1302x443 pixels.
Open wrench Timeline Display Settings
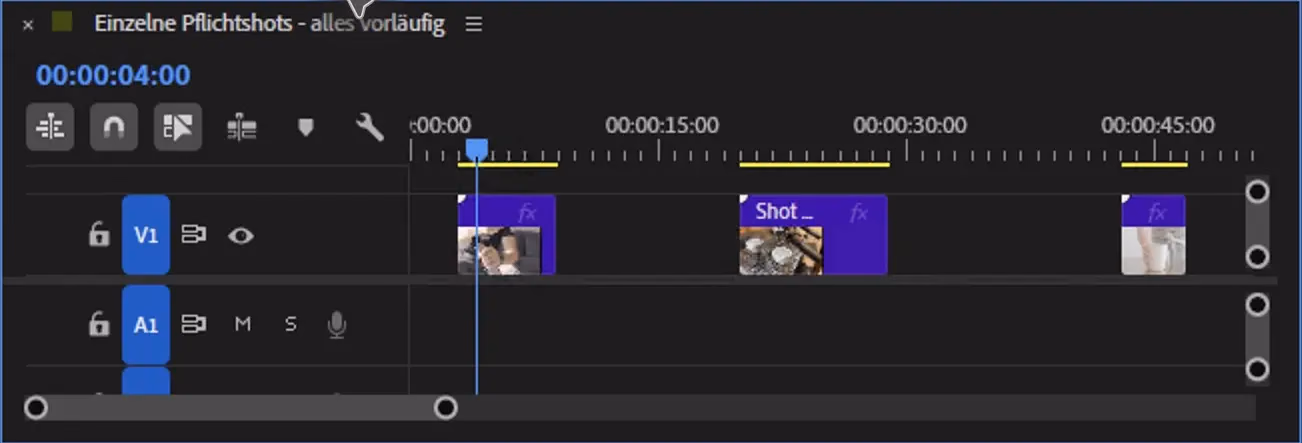pyautogui.click(x=370, y=126)
